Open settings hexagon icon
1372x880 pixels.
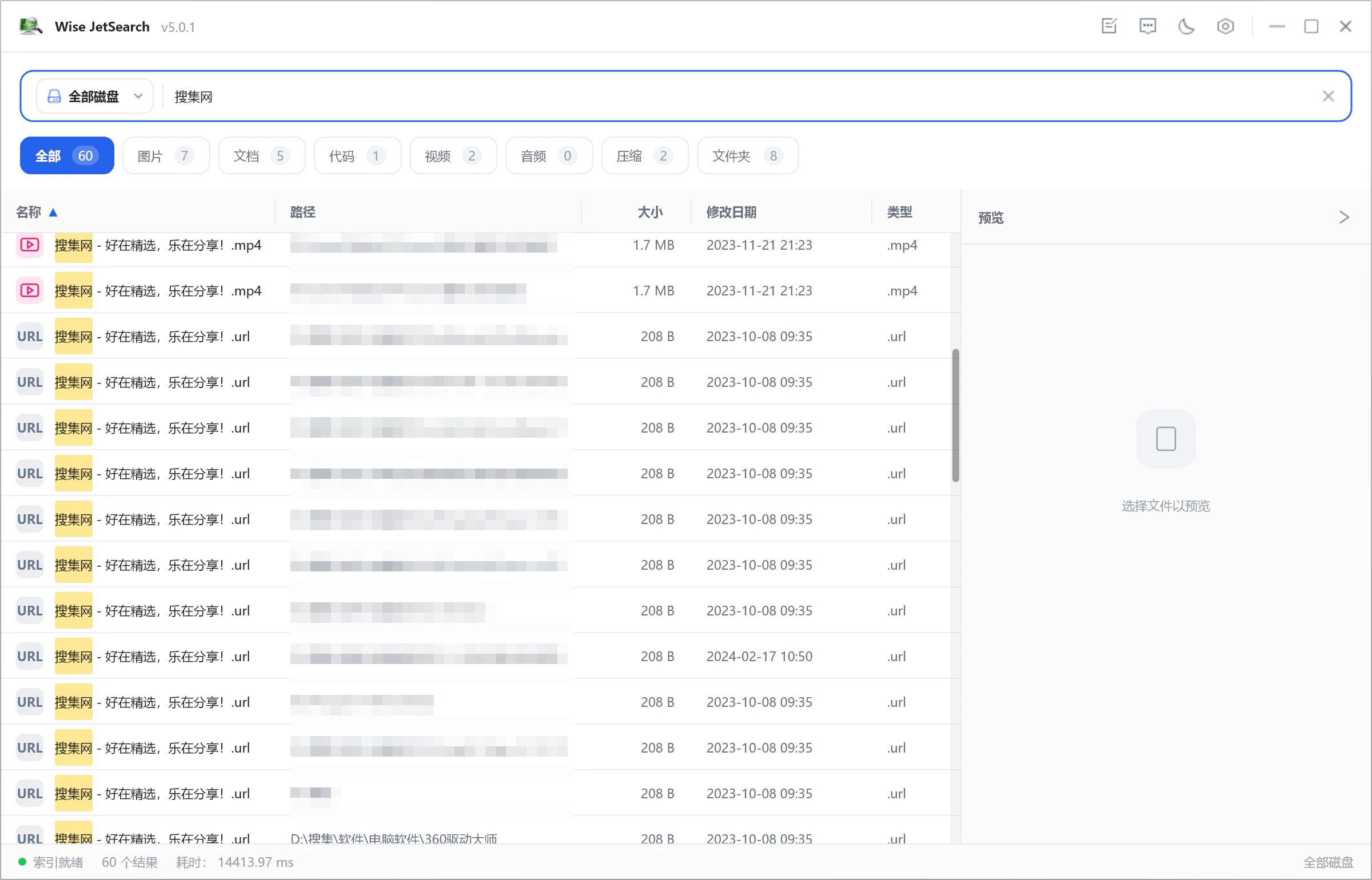point(1226,26)
